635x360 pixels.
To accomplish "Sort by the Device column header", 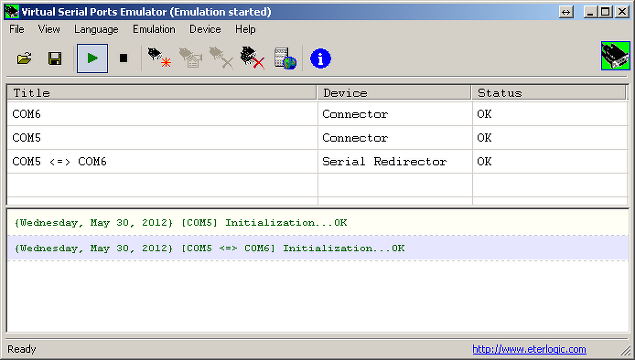I will (x=394, y=93).
